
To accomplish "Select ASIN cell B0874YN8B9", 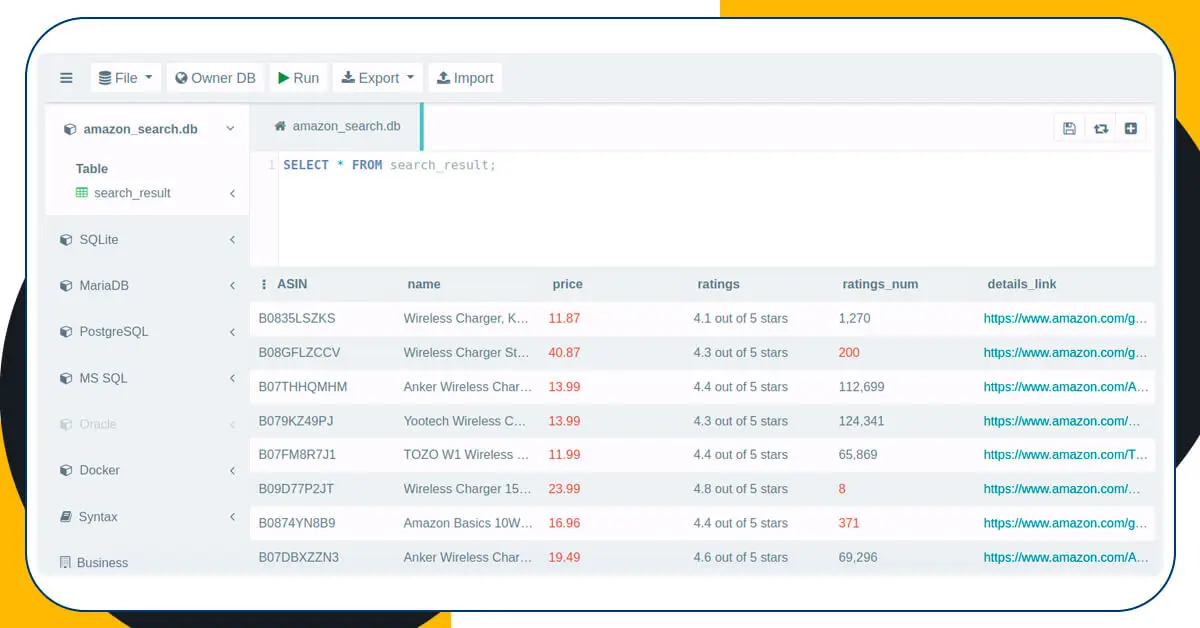I will [x=297, y=523].
